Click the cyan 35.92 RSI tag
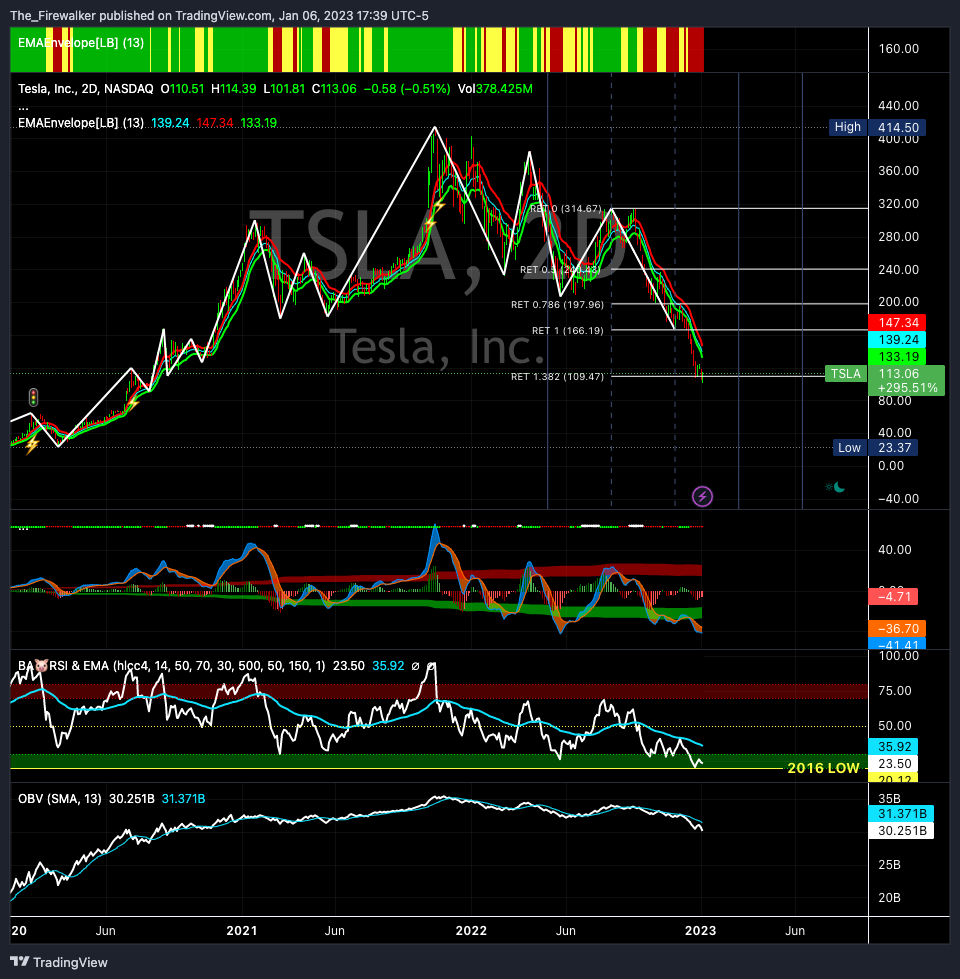Screen dimensions: 960x979 click(893, 747)
